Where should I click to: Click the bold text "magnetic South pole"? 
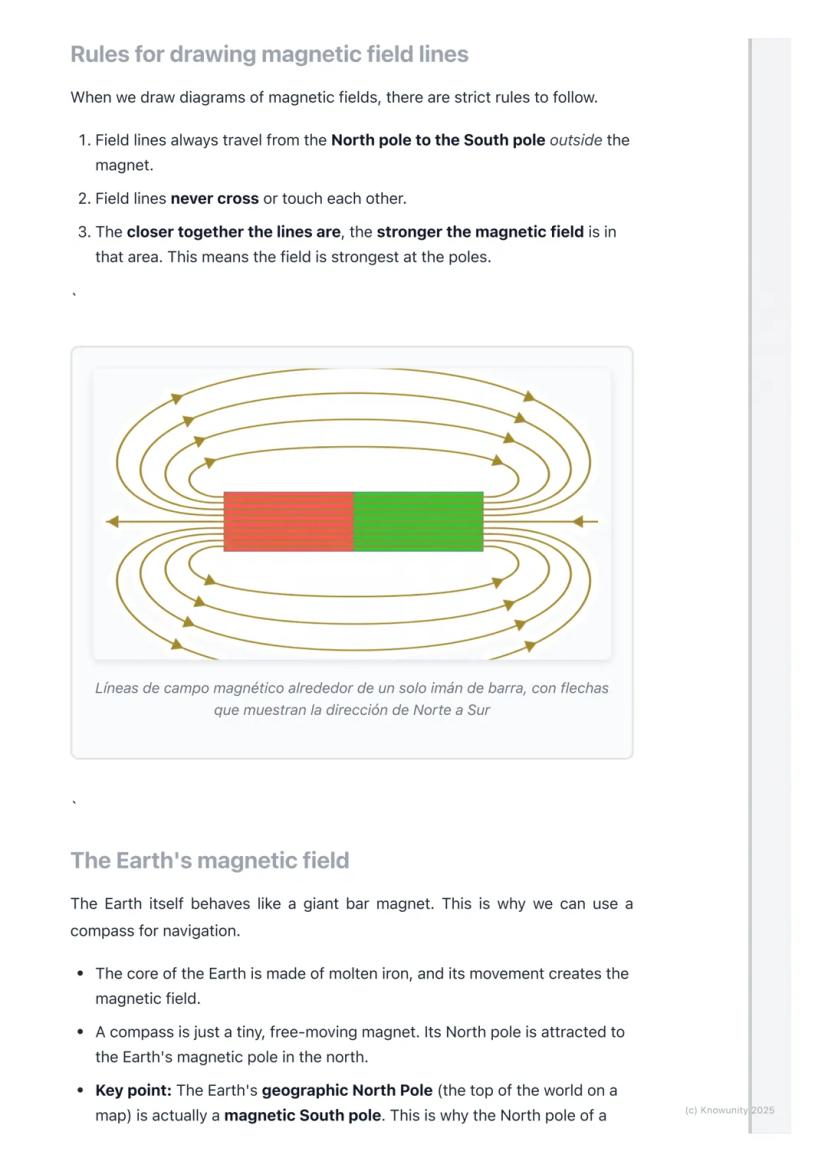pyautogui.click(x=302, y=1115)
